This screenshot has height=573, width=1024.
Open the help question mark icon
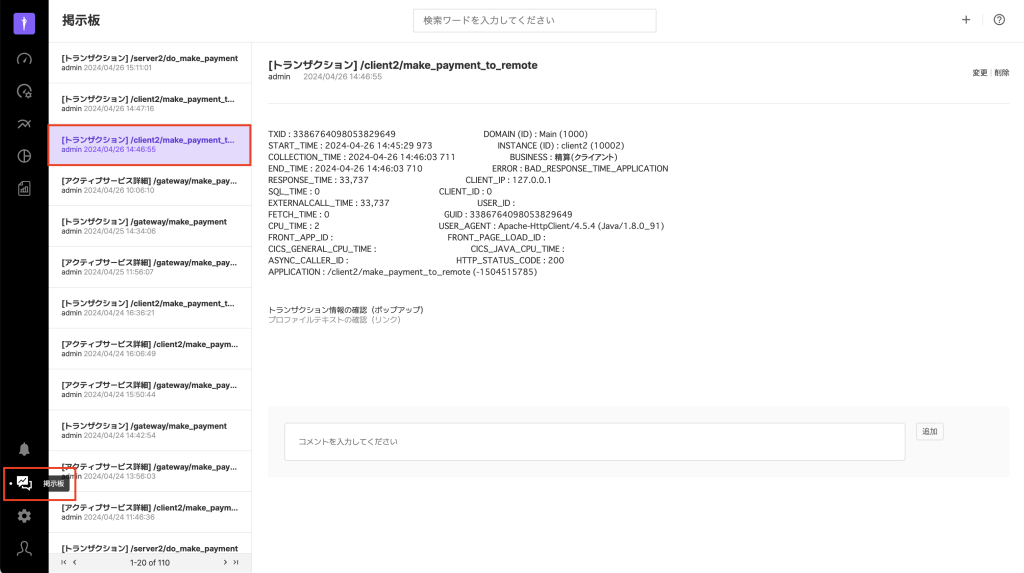(998, 20)
